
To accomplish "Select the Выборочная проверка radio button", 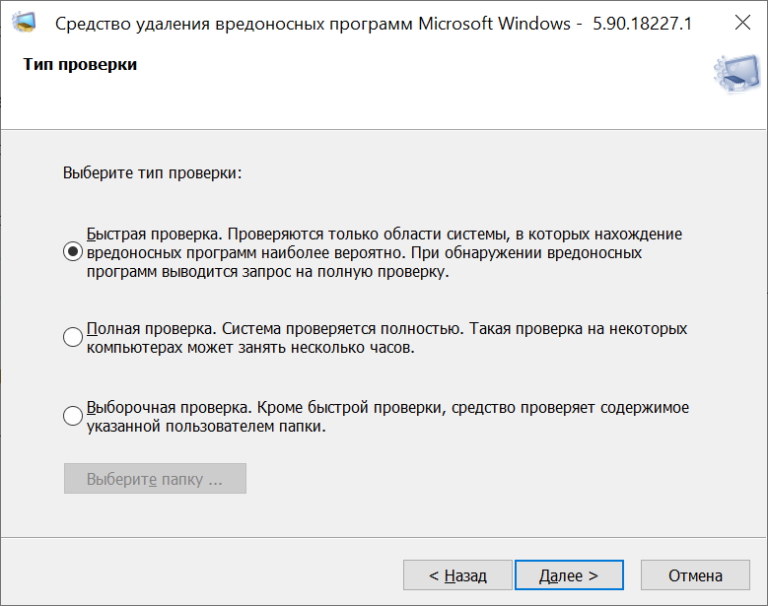I will pyautogui.click(x=72, y=416).
